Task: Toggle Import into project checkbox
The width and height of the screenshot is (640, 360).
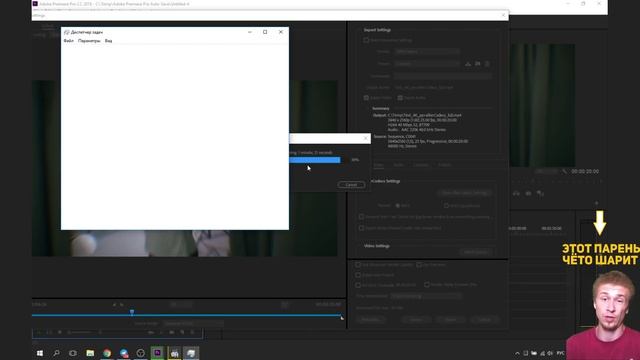Action: pos(358,275)
